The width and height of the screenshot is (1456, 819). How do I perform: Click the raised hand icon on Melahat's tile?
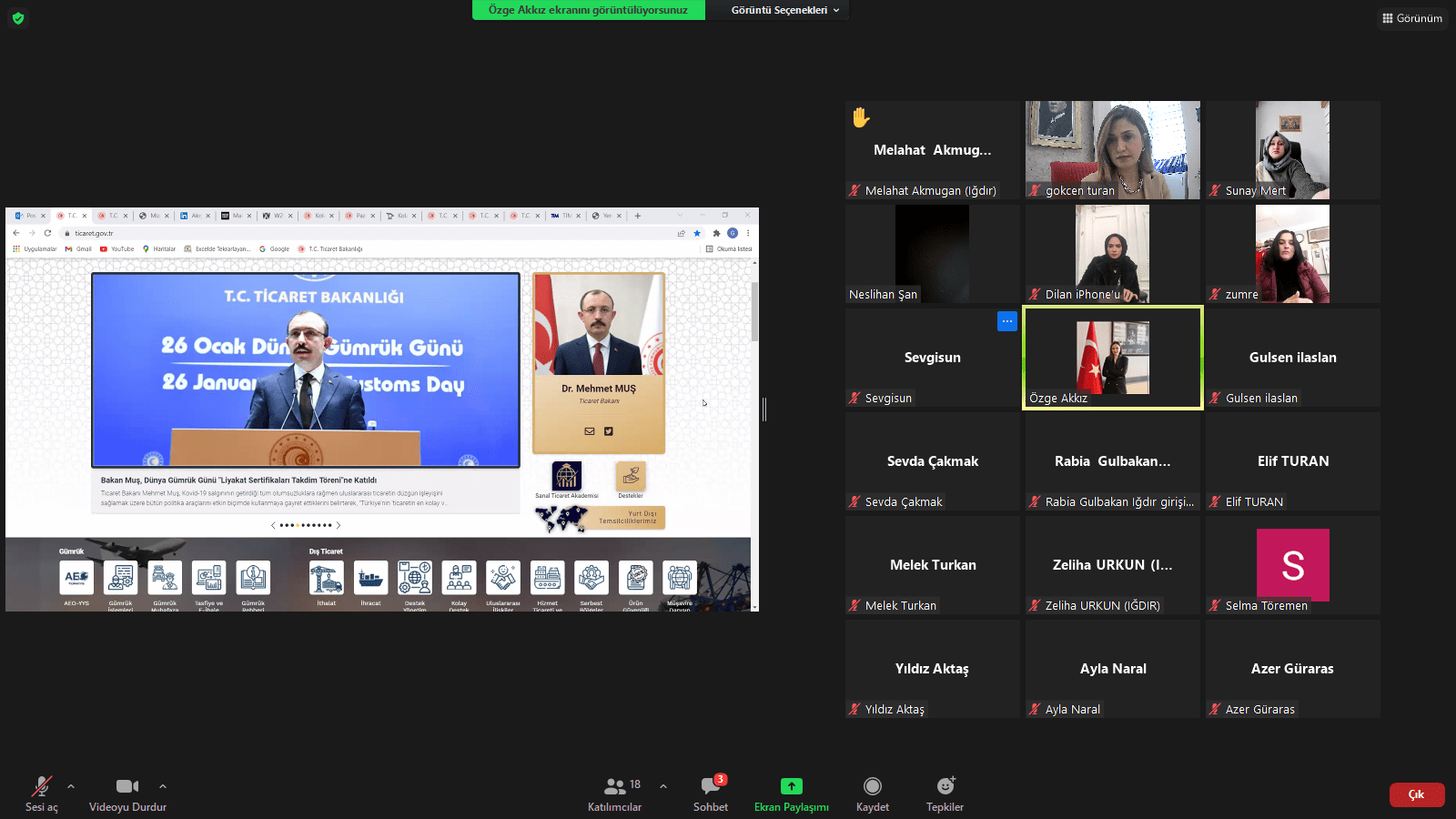point(861,117)
